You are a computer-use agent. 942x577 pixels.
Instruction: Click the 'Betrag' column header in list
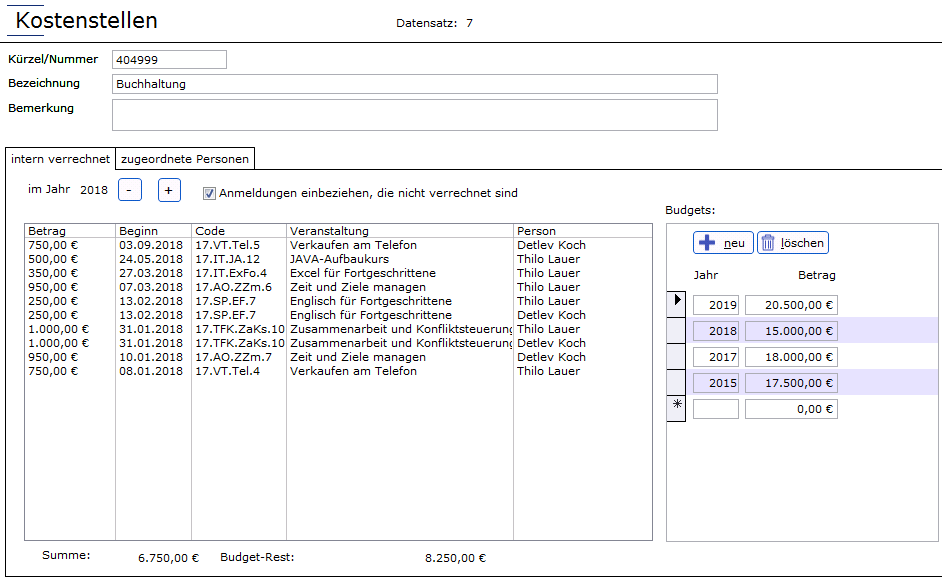coord(69,231)
